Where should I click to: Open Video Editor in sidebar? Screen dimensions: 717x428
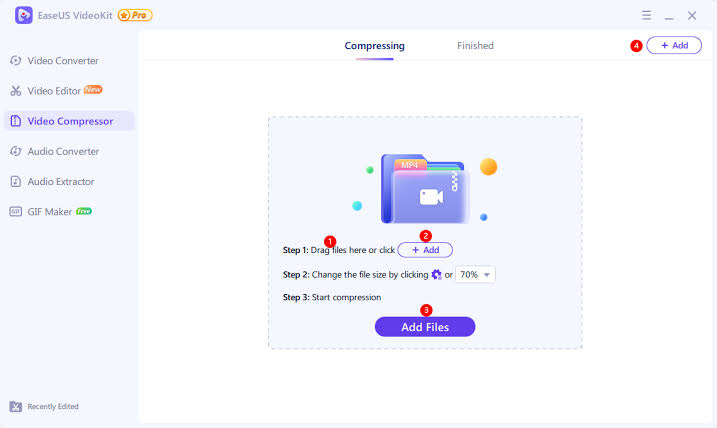[x=69, y=91]
